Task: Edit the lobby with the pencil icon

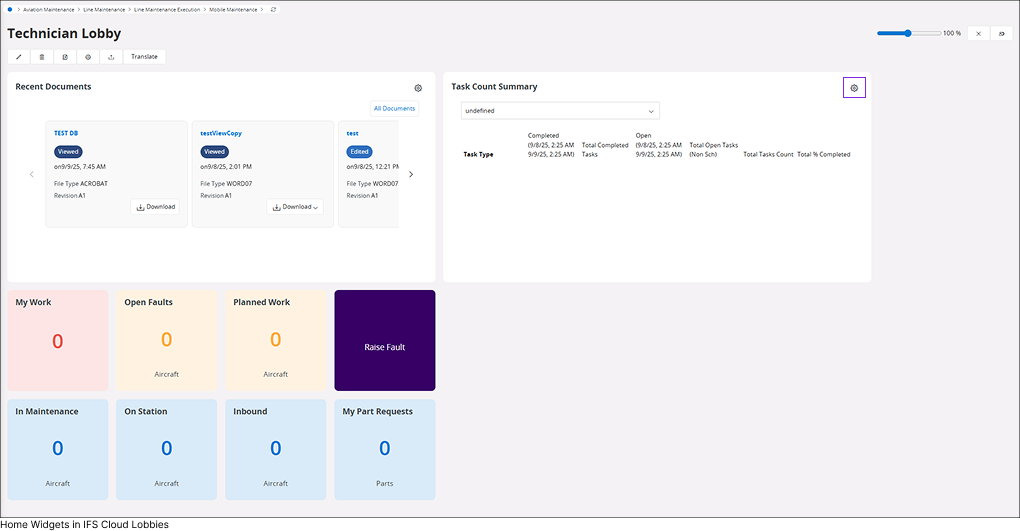Action: pos(19,57)
